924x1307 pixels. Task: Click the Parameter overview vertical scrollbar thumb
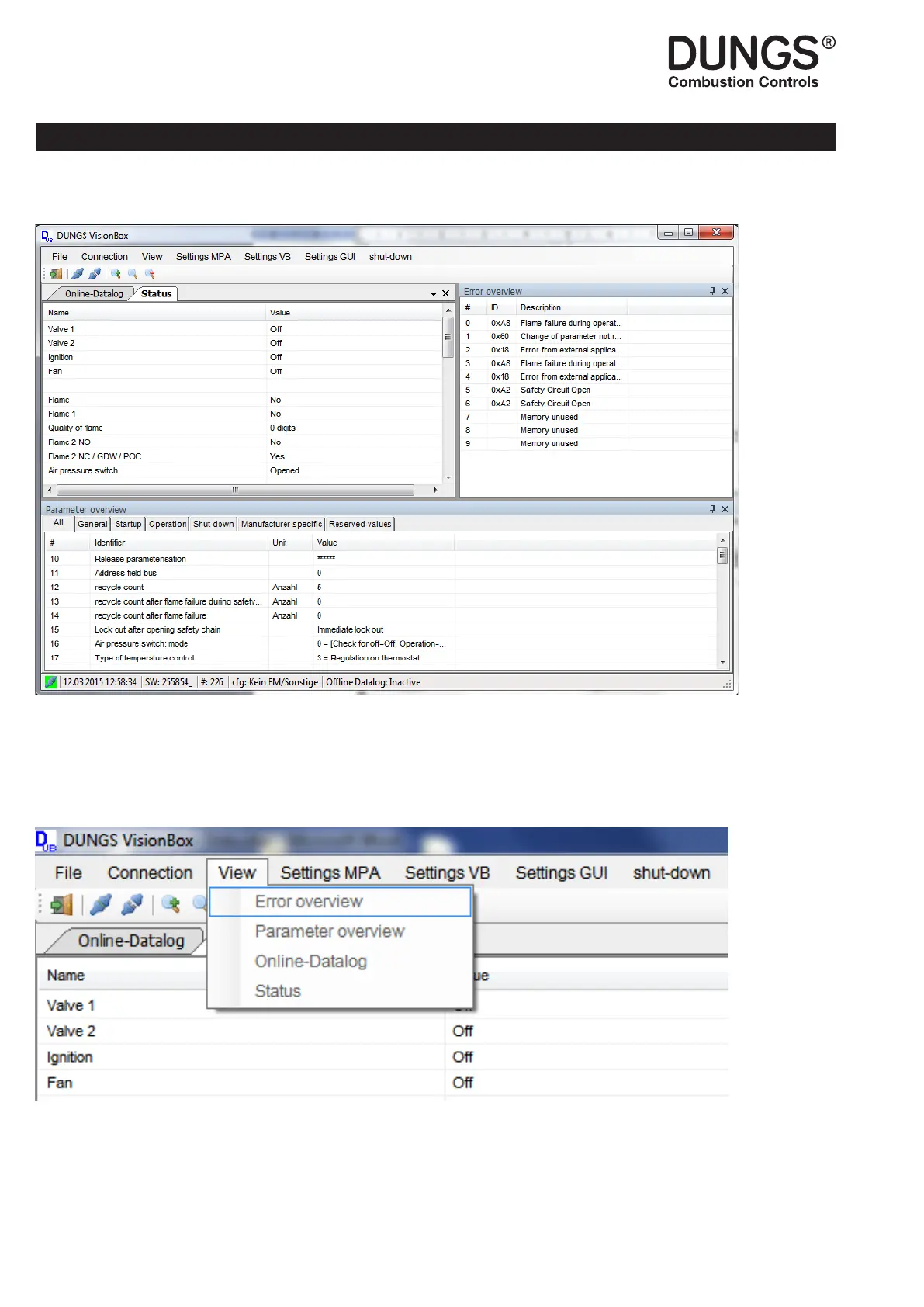[x=722, y=555]
